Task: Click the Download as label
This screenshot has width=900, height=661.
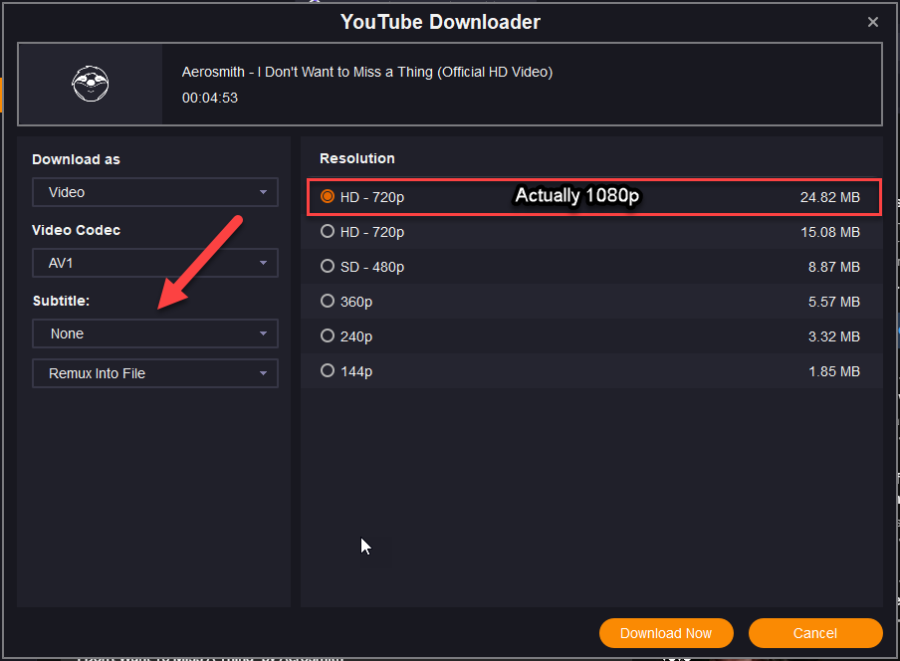Action: coord(76,160)
